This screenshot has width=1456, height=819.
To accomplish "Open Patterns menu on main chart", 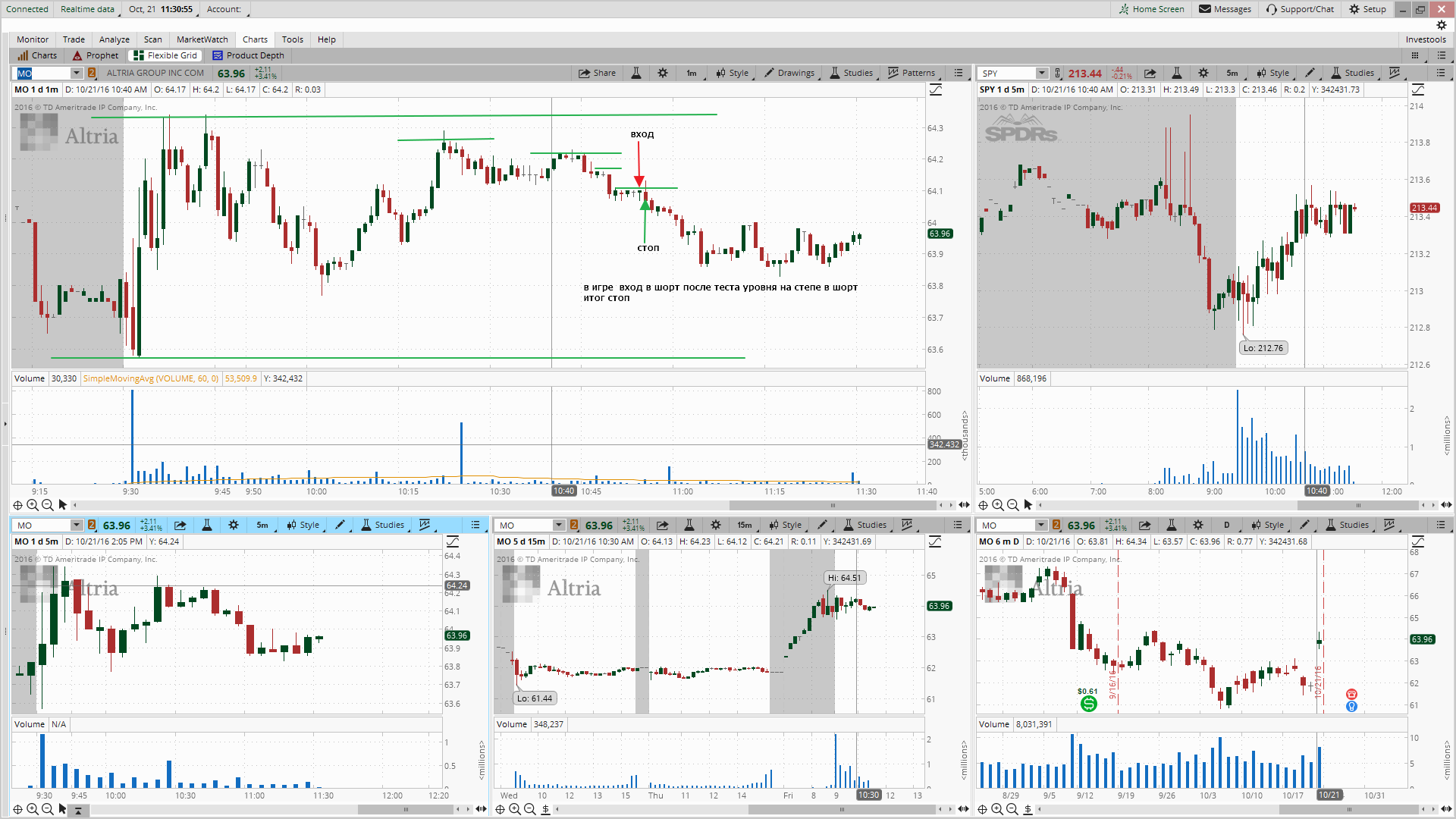I will tap(912, 73).
